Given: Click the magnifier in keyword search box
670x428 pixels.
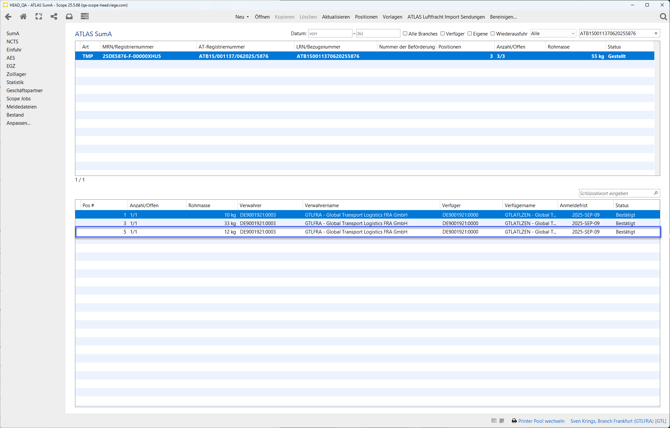Looking at the screenshot, I should pyautogui.click(x=656, y=193).
